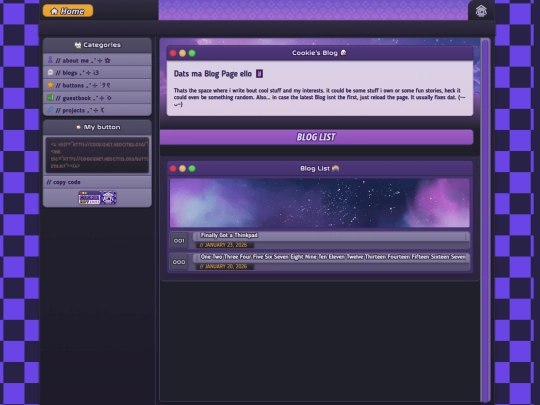
Task: Click the January 20, 2026 date label
Action: coord(224,266)
